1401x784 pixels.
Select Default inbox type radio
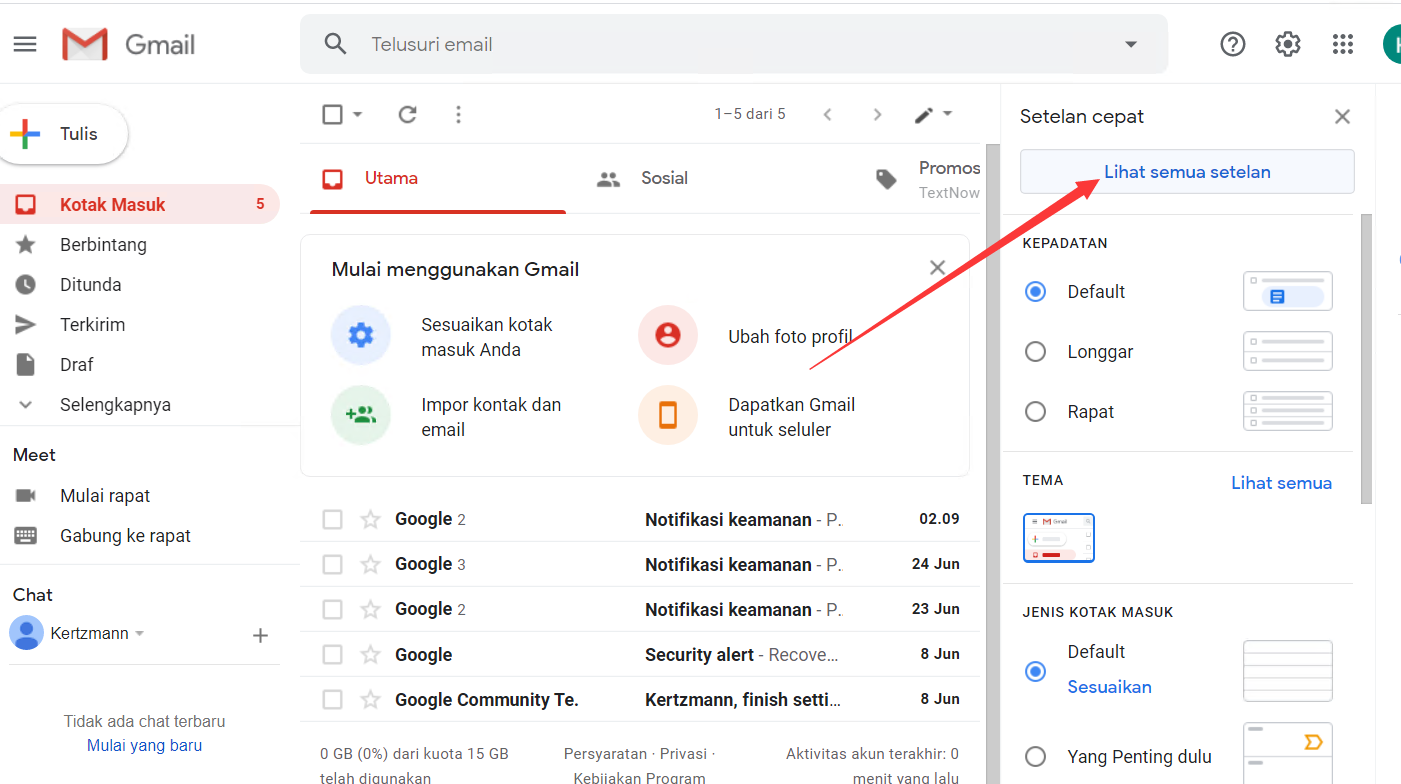pyautogui.click(x=1036, y=672)
